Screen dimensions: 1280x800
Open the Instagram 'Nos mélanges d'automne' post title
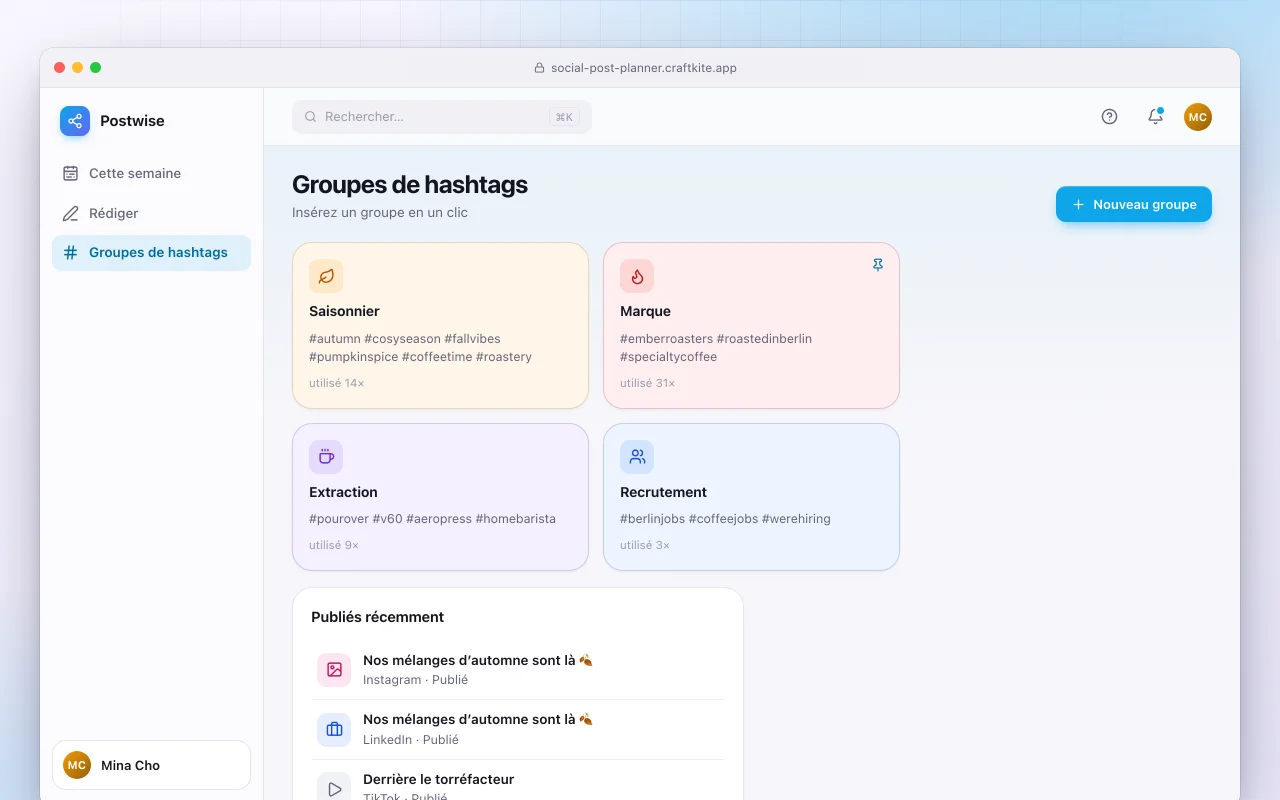click(x=478, y=660)
